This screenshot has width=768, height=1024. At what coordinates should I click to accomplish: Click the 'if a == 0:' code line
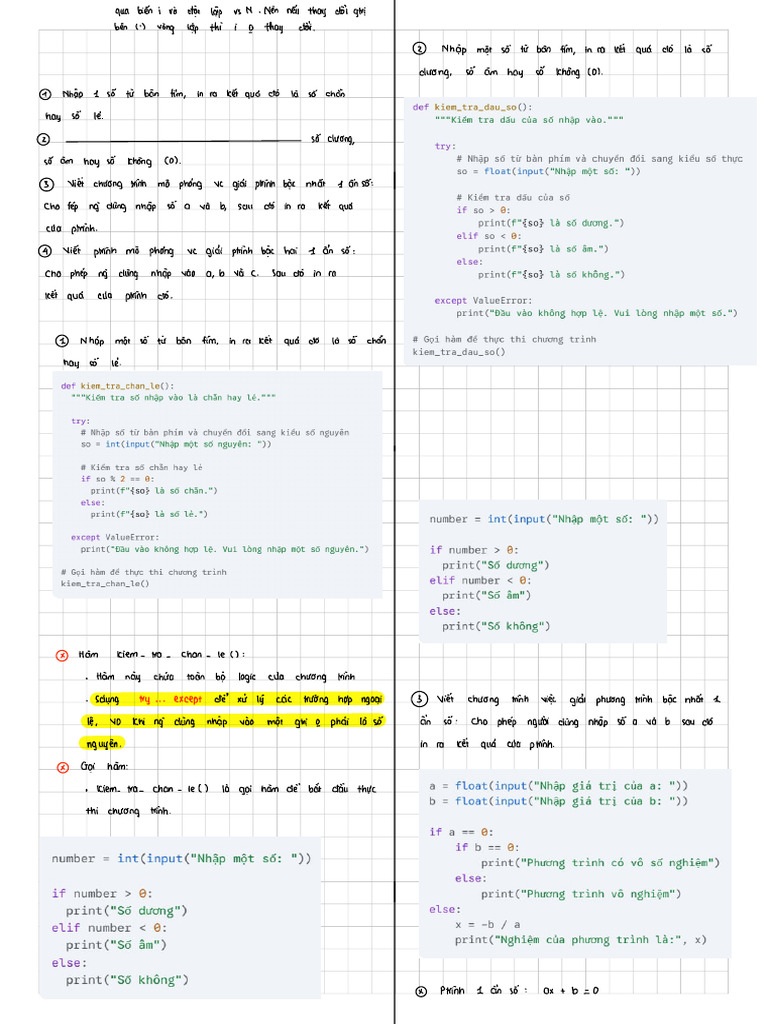pos(461,832)
